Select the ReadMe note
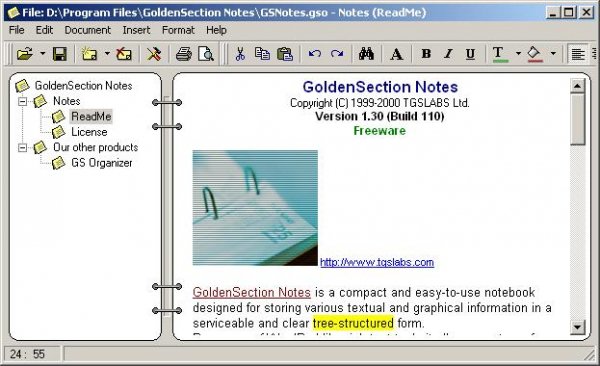 point(91,116)
